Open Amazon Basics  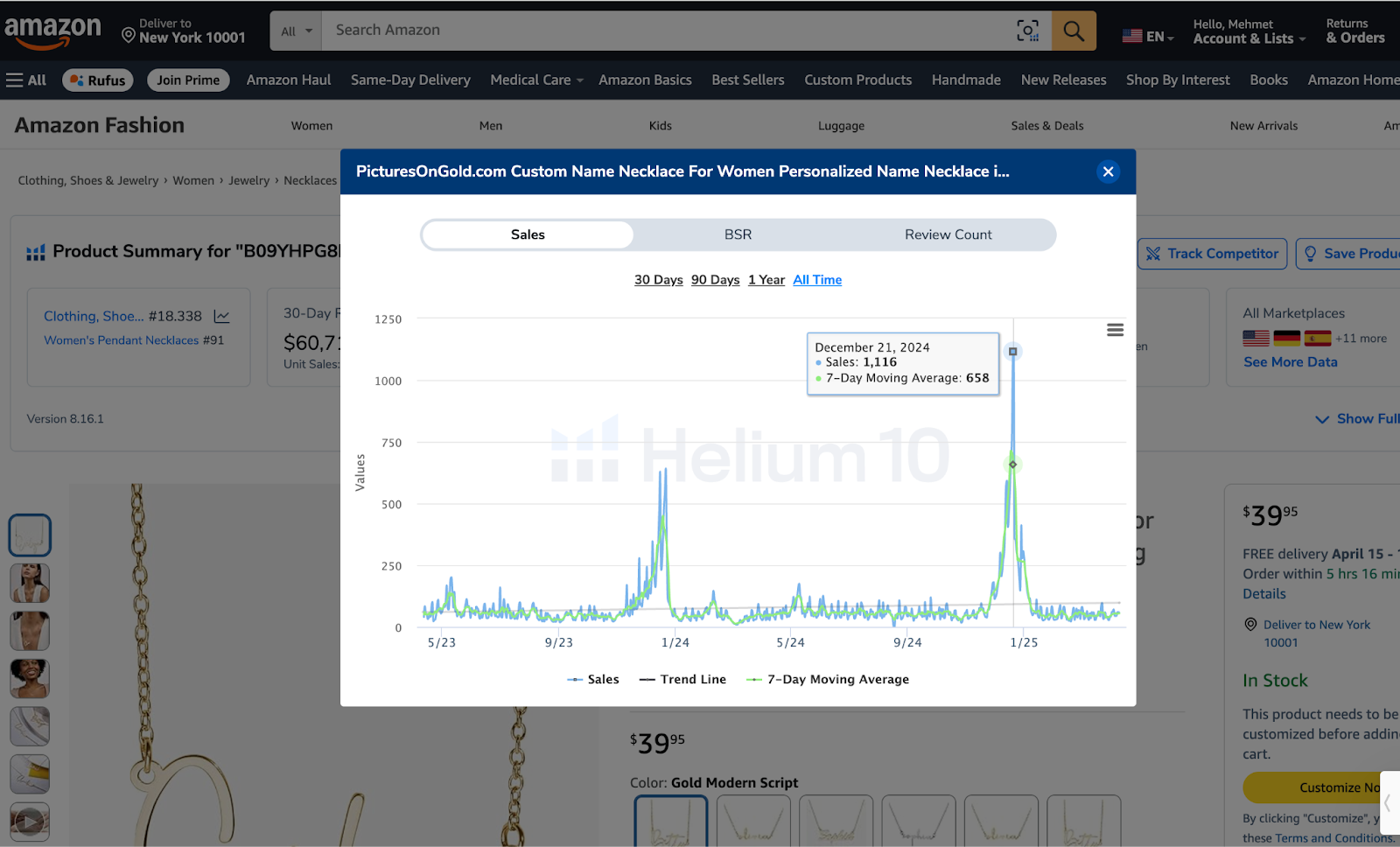click(x=645, y=80)
